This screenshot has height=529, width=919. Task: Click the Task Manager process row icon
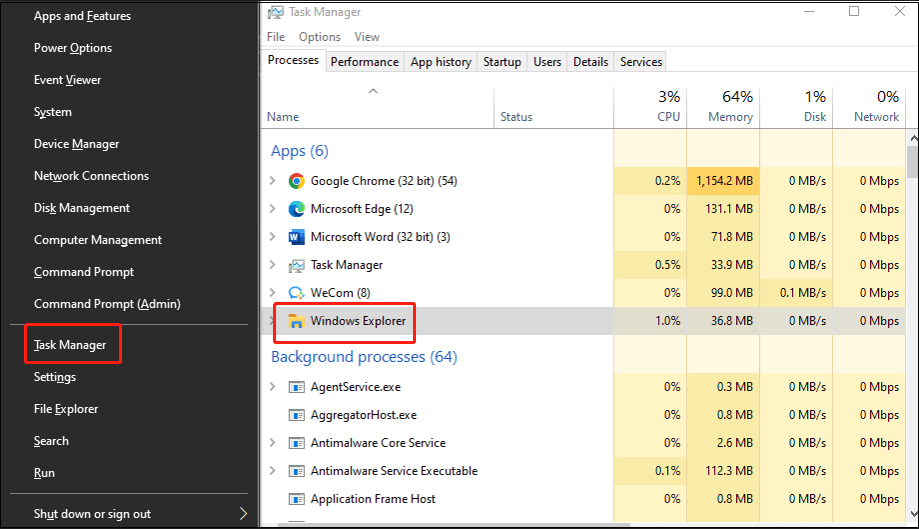coord(297,265)
